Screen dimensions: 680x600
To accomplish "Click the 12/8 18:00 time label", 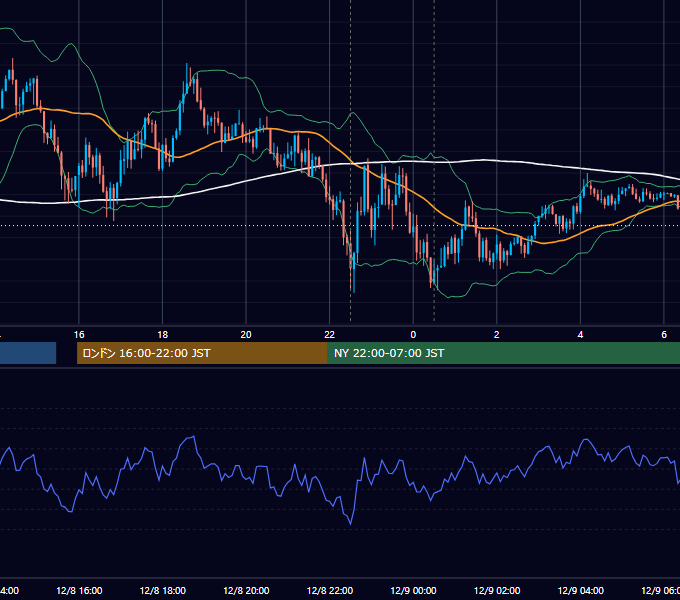I will click(163, 590).
